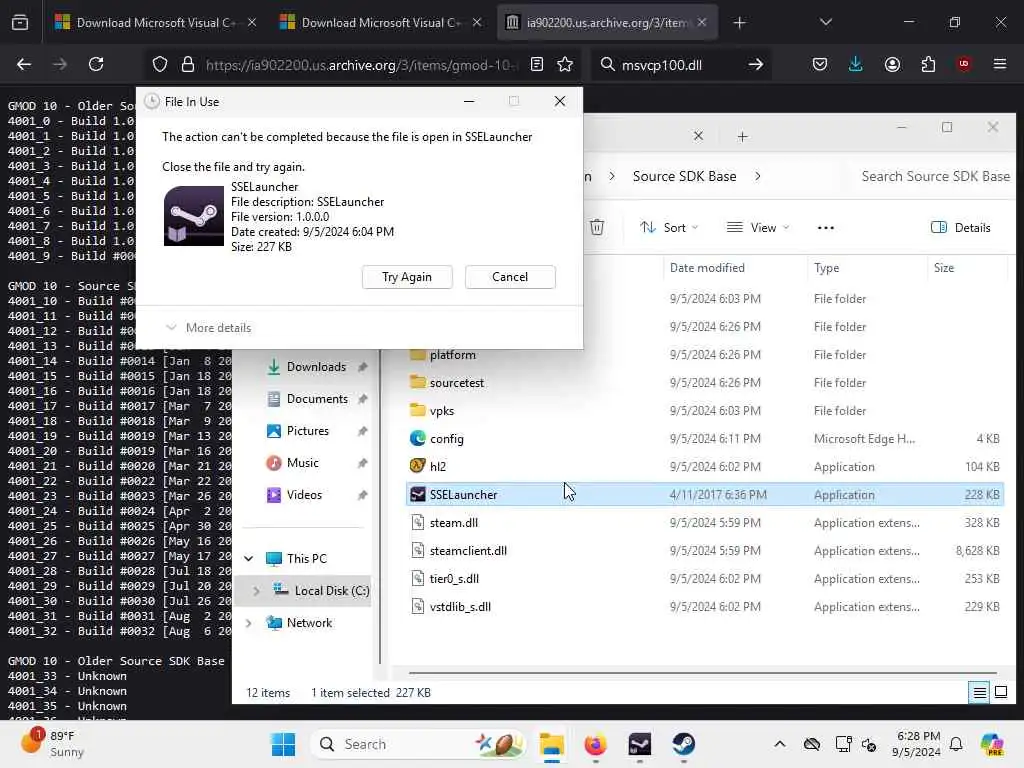Expand More details in the dialog
Screen dimensions: 1024x768
click(x=208, y=328)
